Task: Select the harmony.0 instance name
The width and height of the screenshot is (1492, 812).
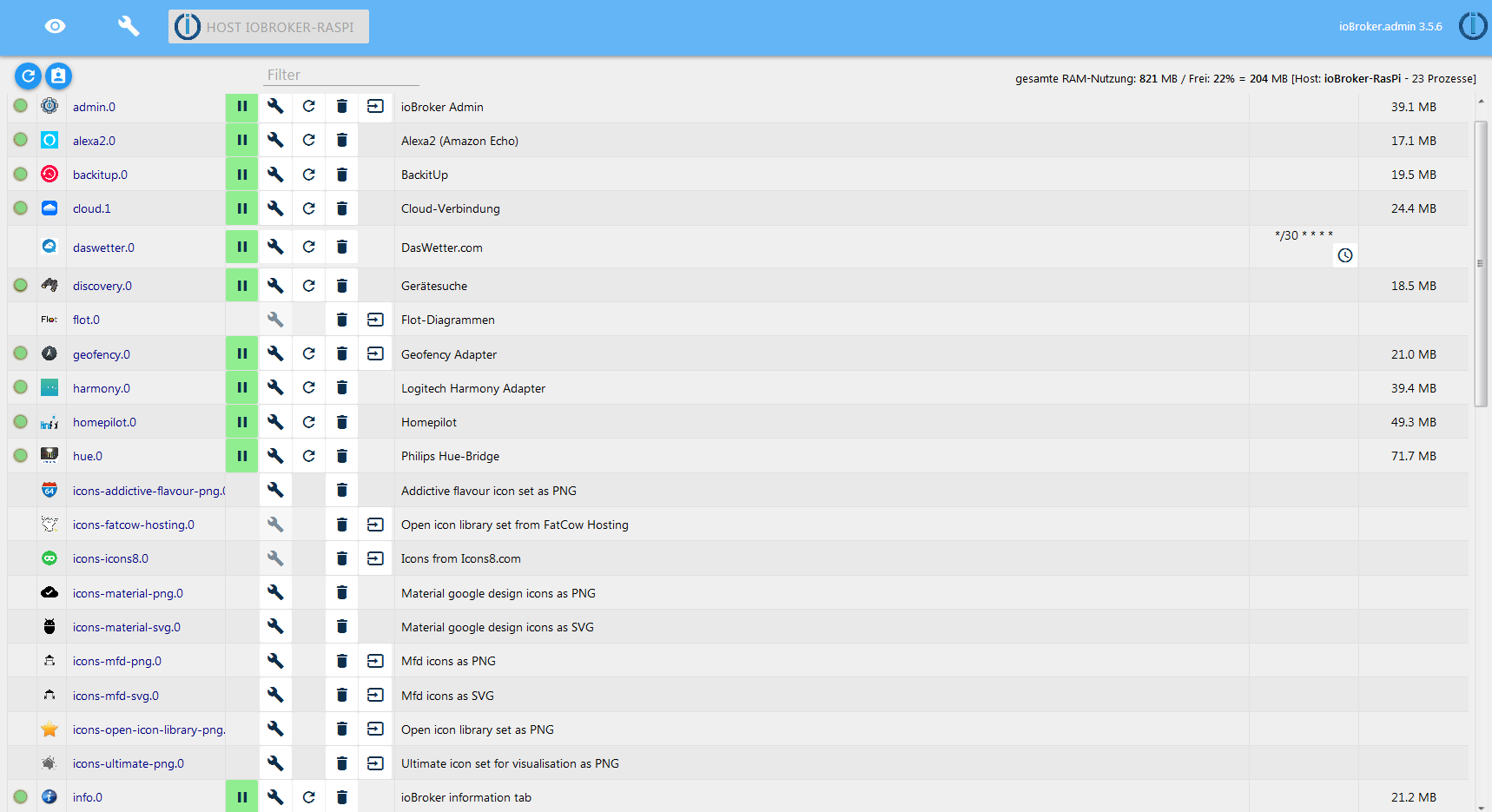Action: (102, 388)
